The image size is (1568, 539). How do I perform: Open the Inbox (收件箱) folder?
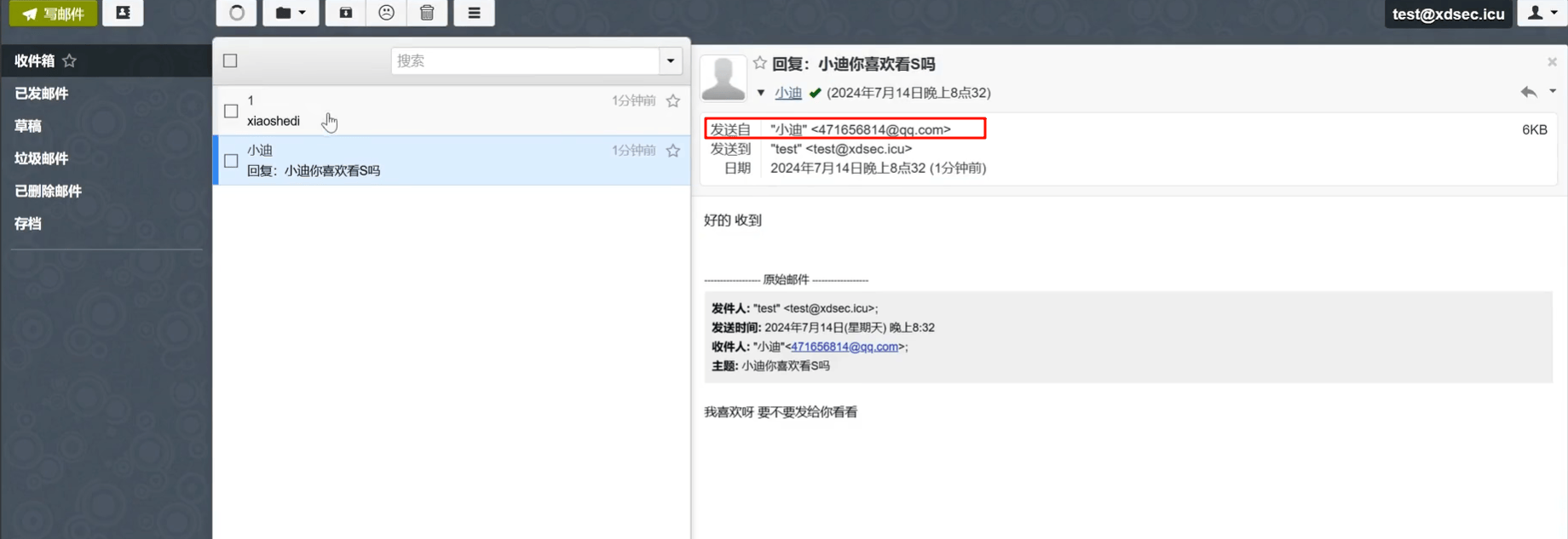[x=106, y=60]
